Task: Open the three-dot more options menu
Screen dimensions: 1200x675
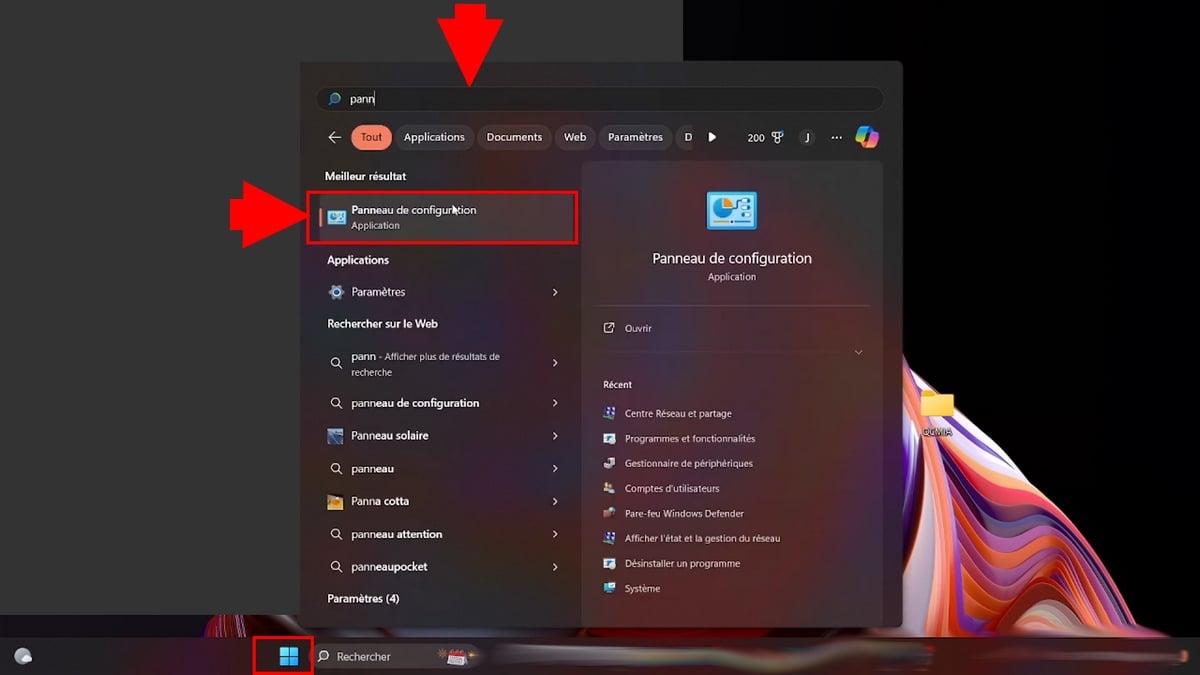Action: tap(837, 137)
